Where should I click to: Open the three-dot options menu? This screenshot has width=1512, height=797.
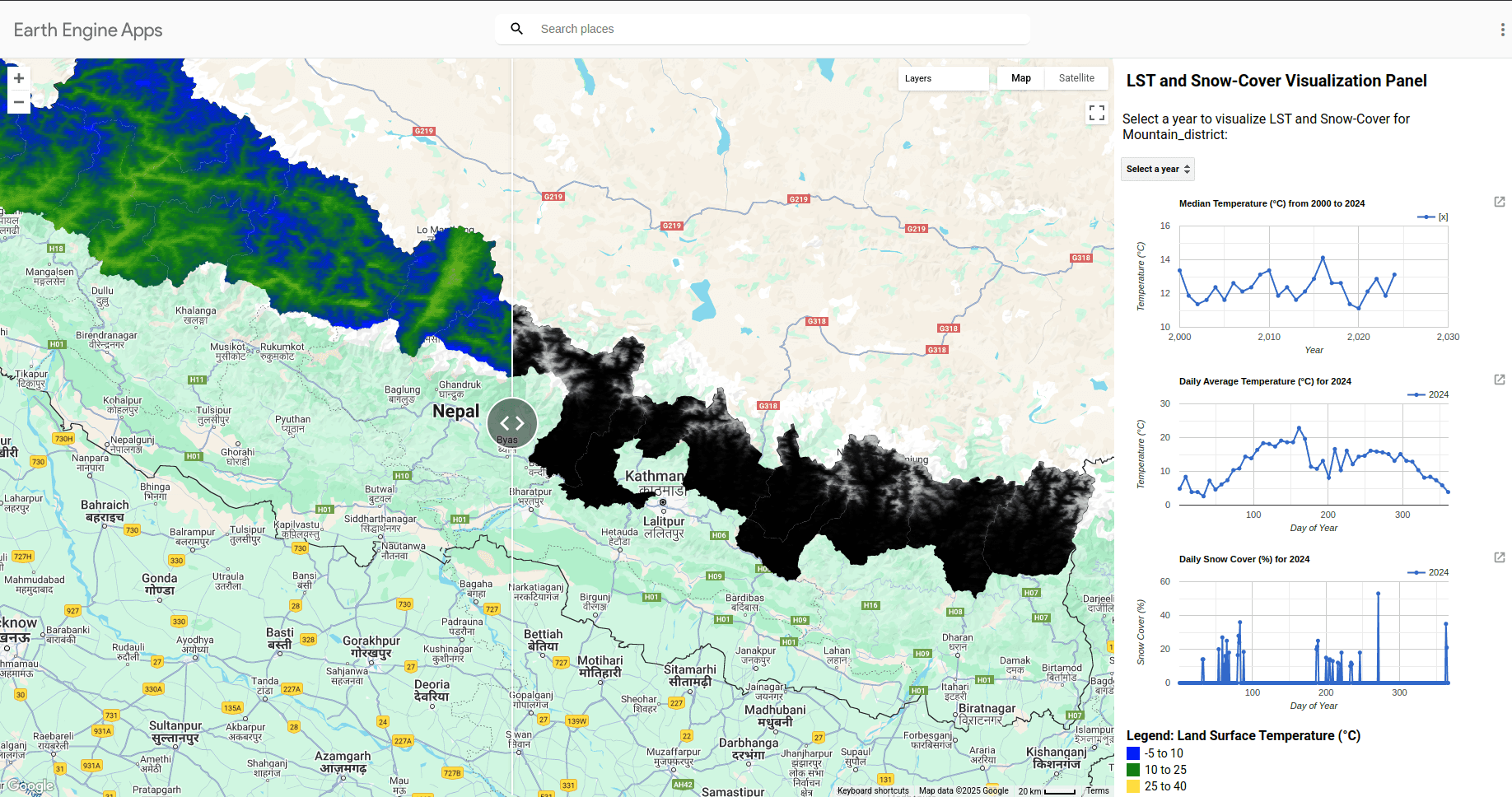(1502, 30)
